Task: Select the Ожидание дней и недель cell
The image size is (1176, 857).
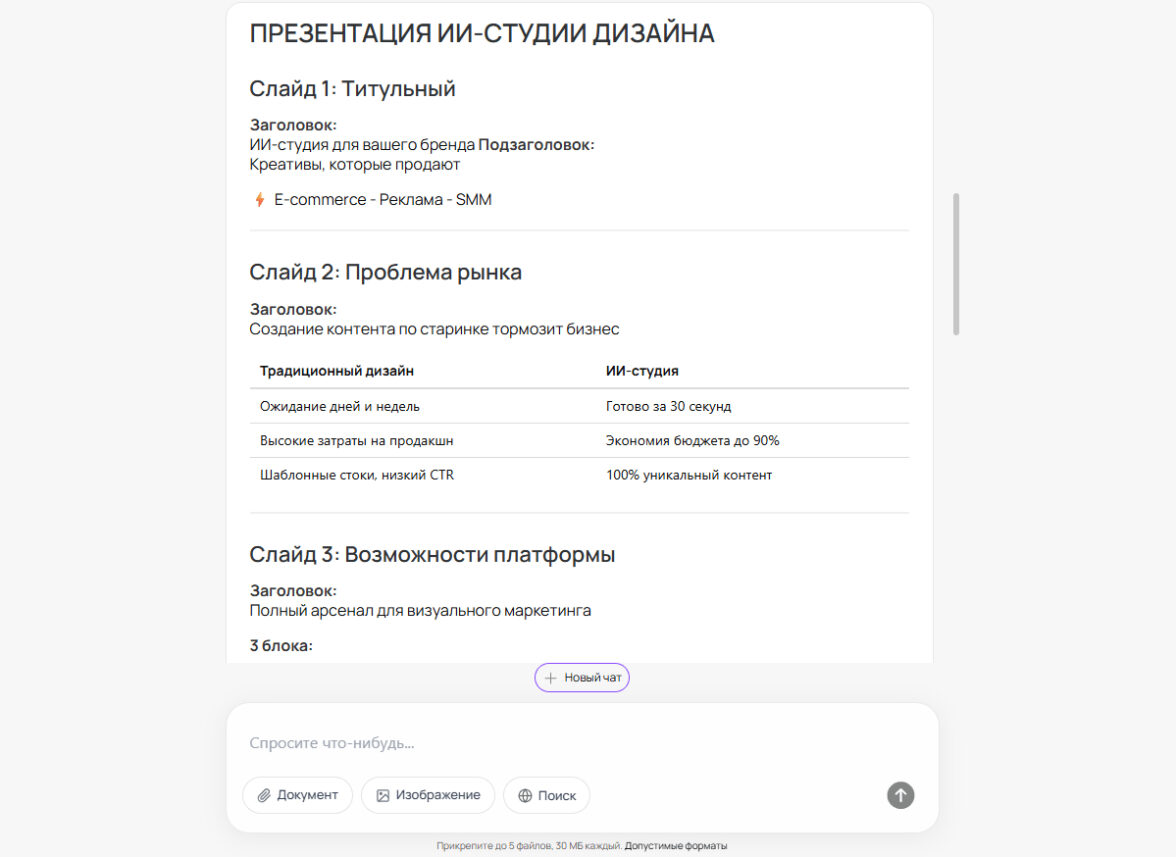Action: (340, 406)
